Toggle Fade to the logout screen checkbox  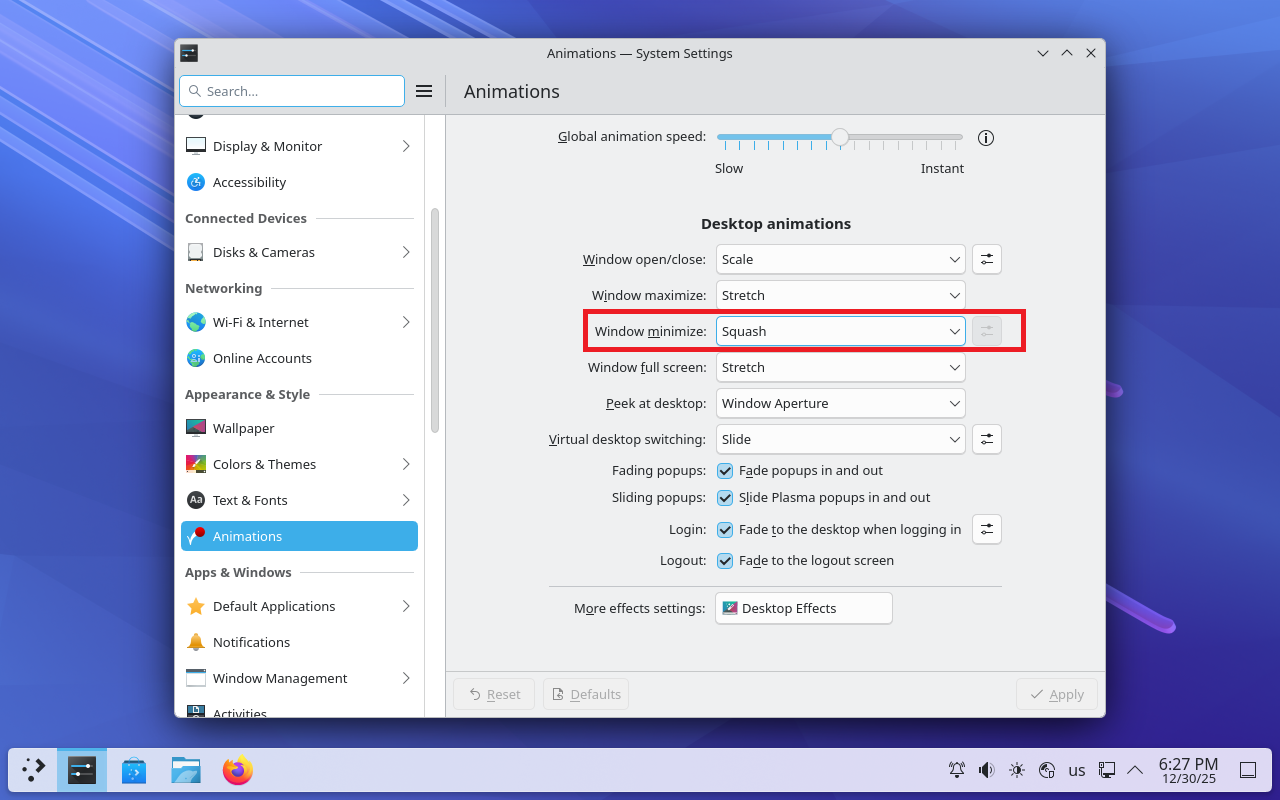[x=725, y=561]
